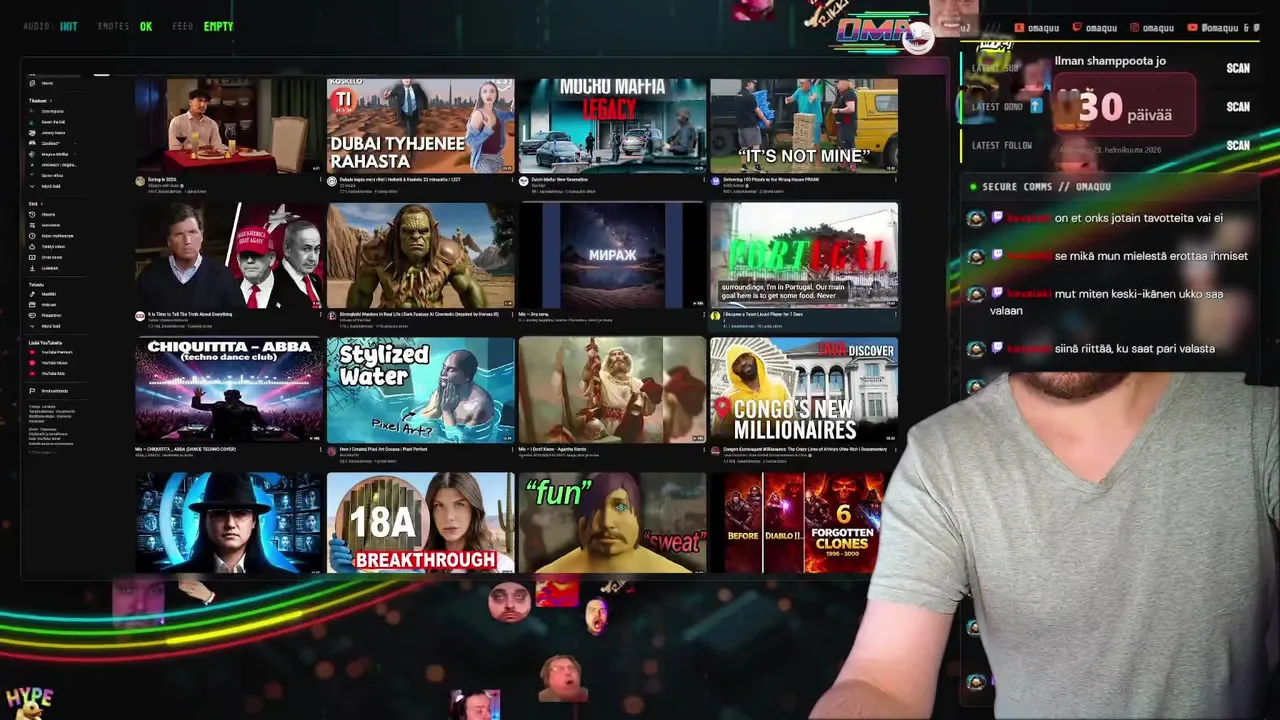Open the 6 Forgotten Clones Diablo thumbnail
The image size is (1280, 720).
(804, 523)
